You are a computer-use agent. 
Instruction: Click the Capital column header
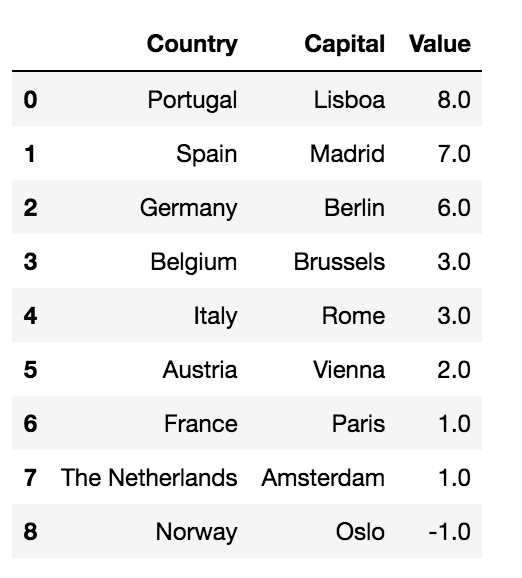[345, 45]
